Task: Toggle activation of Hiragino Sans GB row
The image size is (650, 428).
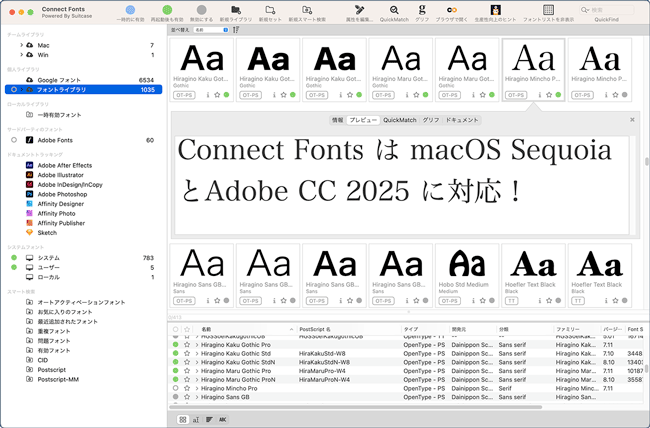Action: 176,397
